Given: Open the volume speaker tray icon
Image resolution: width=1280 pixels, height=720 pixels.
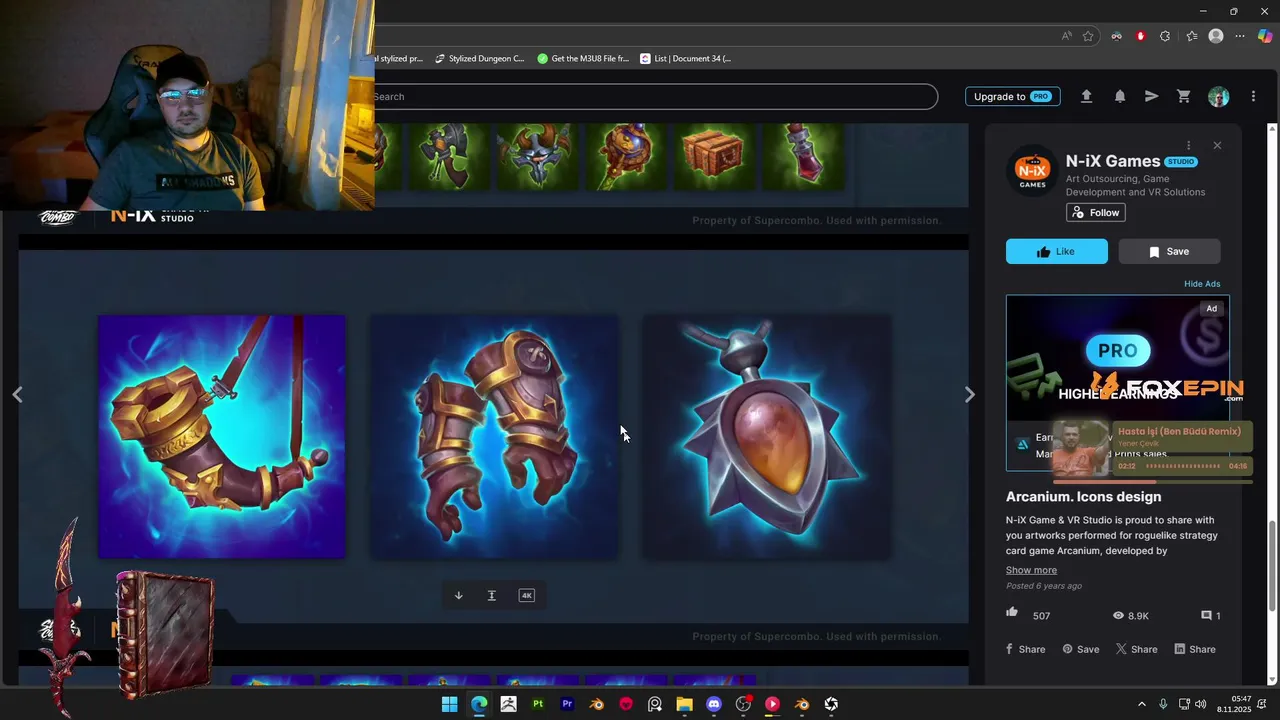Looking at the screenshot, I should click(x=1200, y=704).
